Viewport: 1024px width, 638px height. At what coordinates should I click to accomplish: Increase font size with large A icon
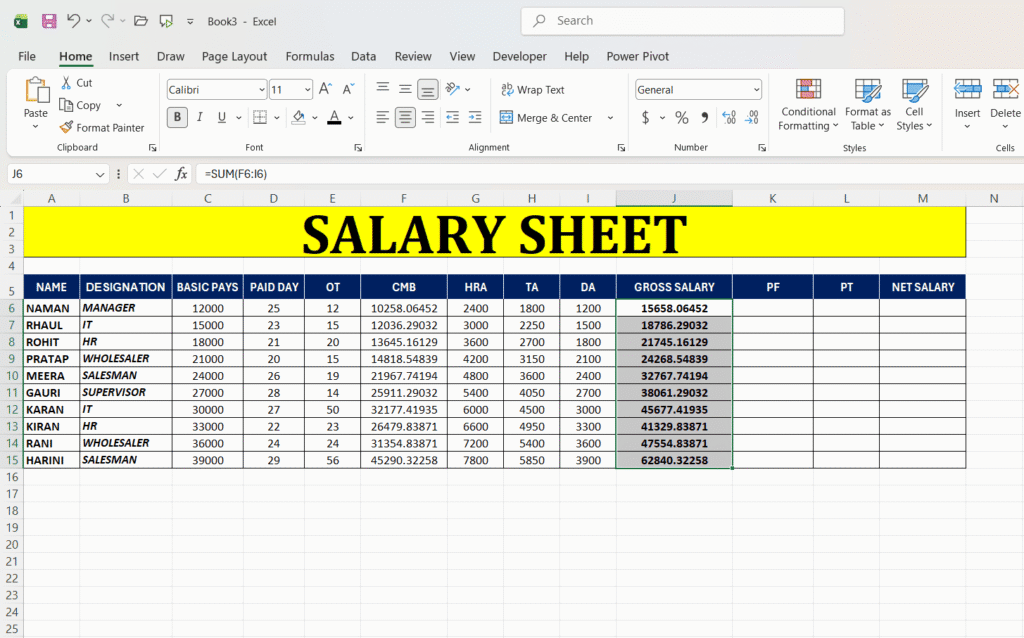click(x=325, y=89)
